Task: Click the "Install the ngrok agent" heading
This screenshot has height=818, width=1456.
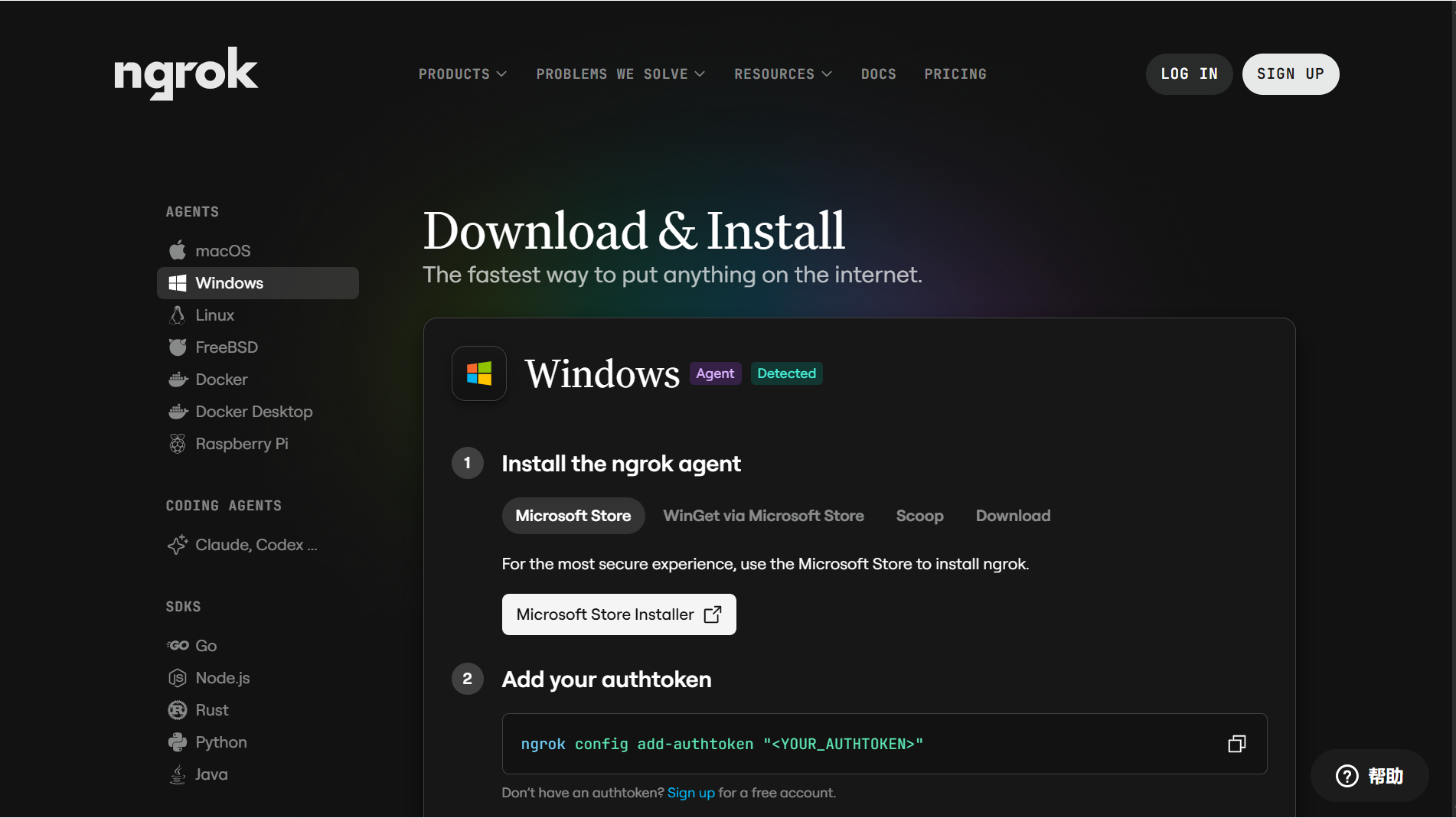Action: coord(621,464)
